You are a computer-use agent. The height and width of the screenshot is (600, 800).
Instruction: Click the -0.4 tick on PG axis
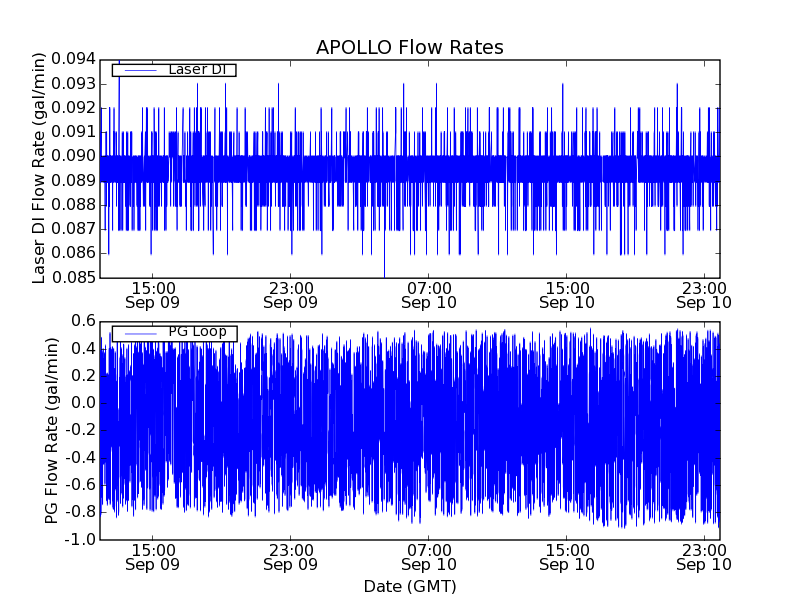[x=80, y=457]
